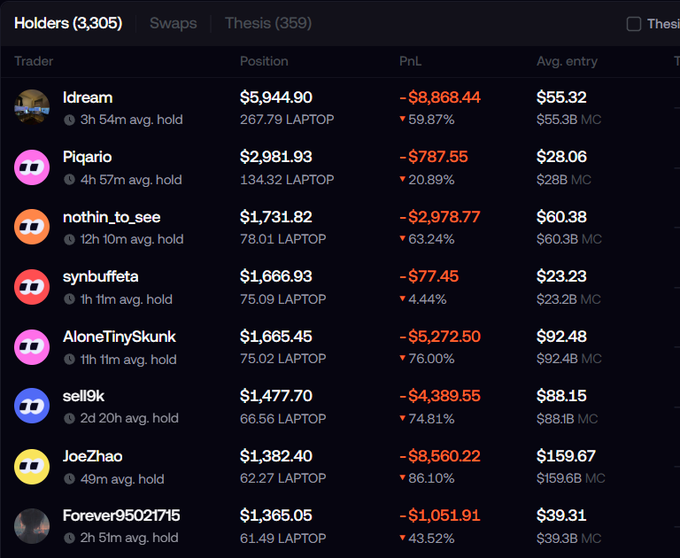Sort by the Trader column header
Image resolution: width=680 pixels, height=558 pixels.
point(34,62)
